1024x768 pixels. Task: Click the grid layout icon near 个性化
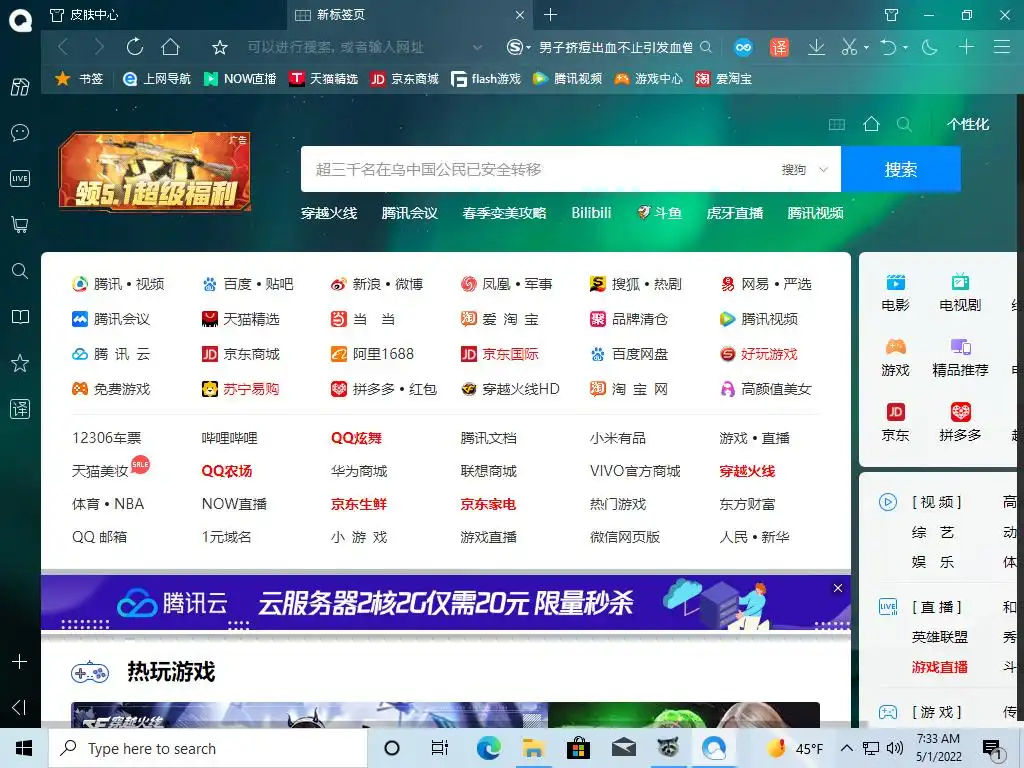point(837,124)
